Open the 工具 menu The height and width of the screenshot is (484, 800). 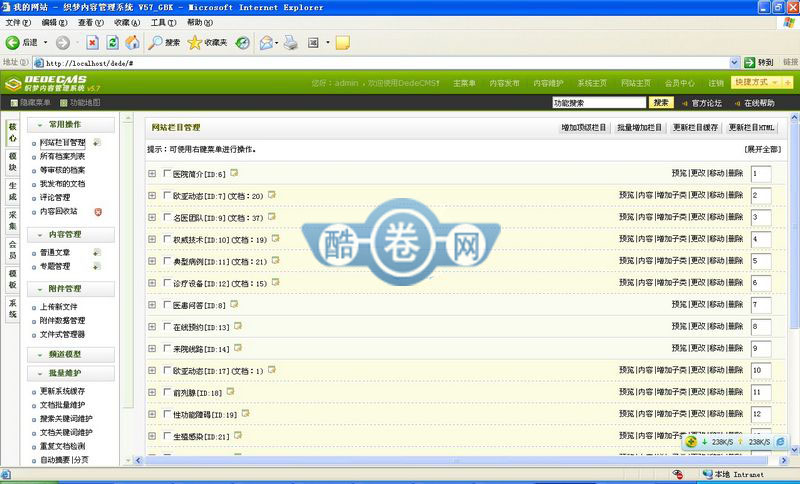click(163, 22)
